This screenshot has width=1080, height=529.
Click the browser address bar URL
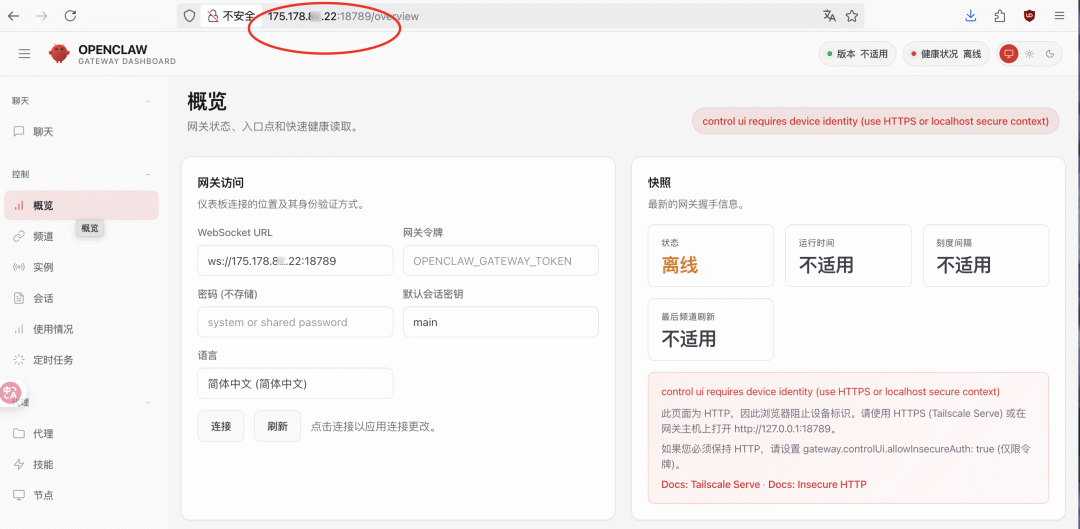coord(343,16)
